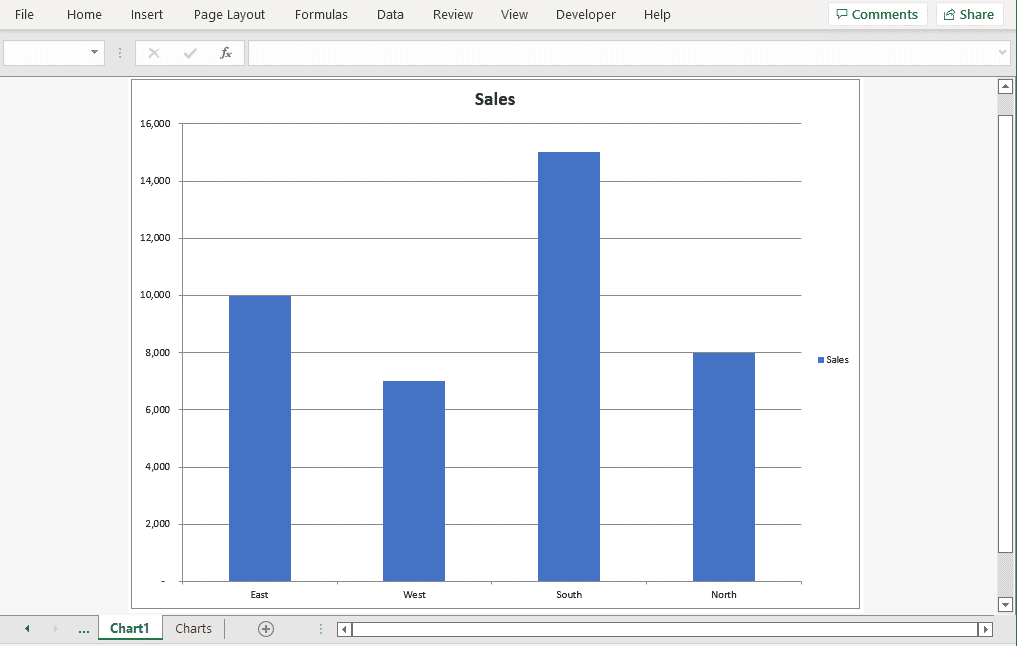This screenshot has height=646, width=1017.
Task: Click the previous sheet navigation arrow
Action: (27, 628)
